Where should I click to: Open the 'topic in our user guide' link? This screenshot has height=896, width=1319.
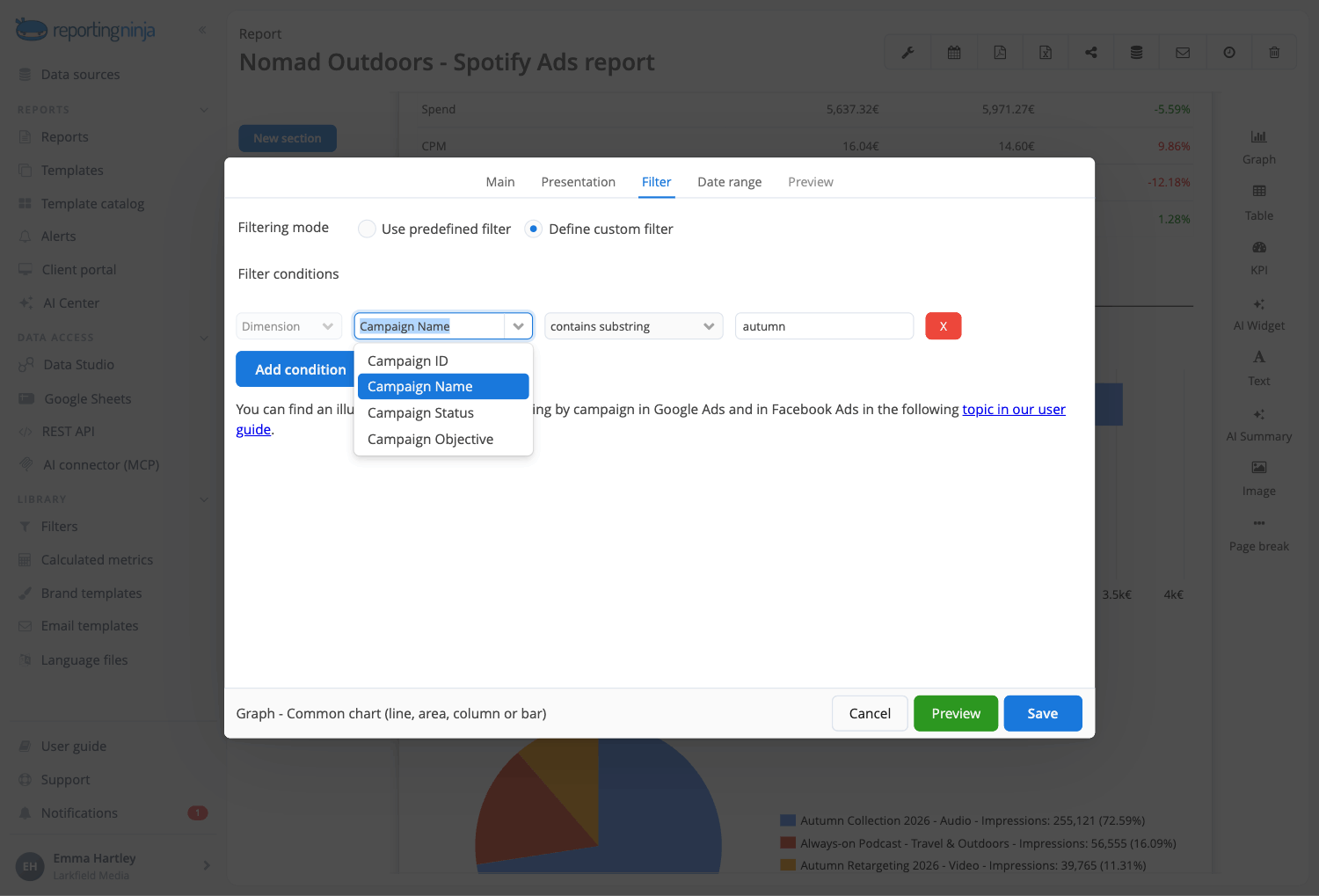pos(1014,409)
